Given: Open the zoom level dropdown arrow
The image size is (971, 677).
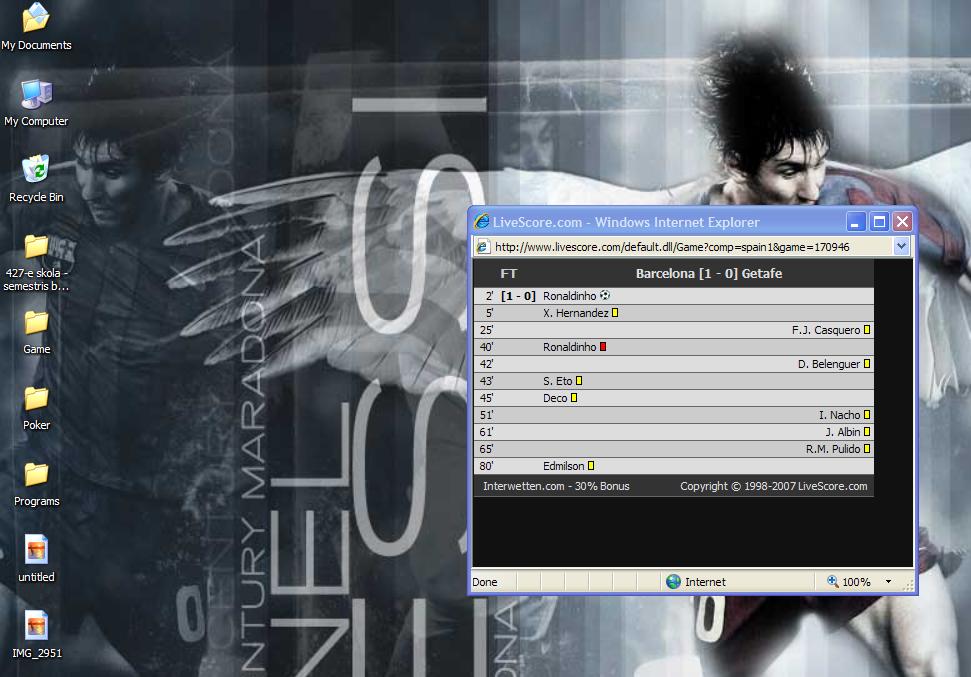Looking at the screenshot, I should [x=888, y=581].
